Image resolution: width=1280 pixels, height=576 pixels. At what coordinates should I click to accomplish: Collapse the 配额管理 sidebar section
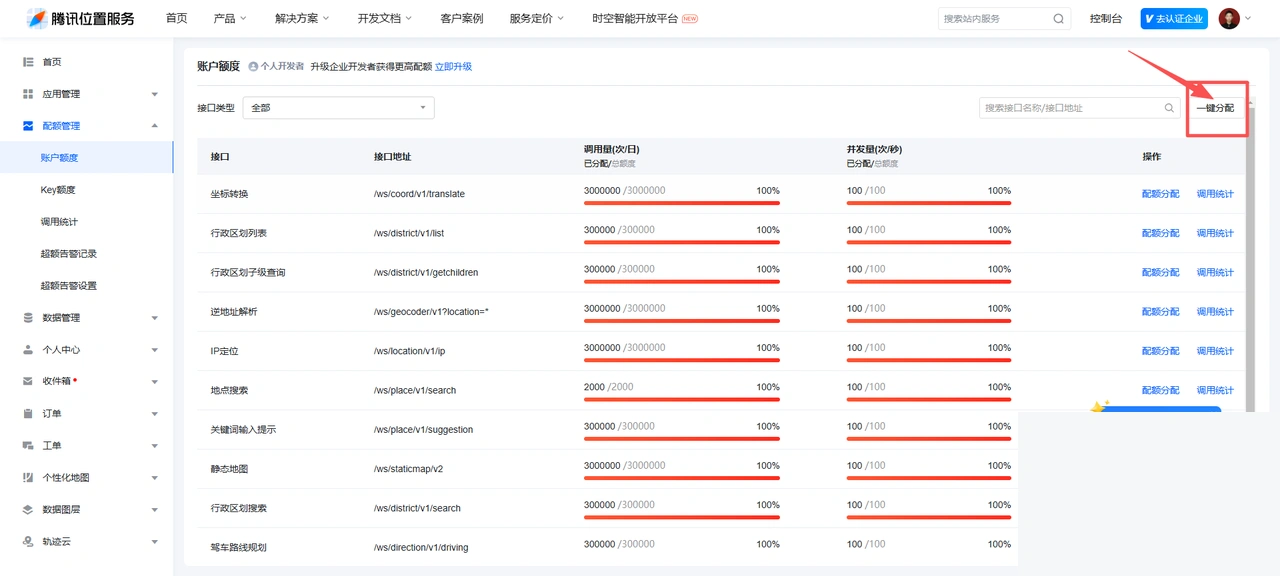click(x=154, y=126)
